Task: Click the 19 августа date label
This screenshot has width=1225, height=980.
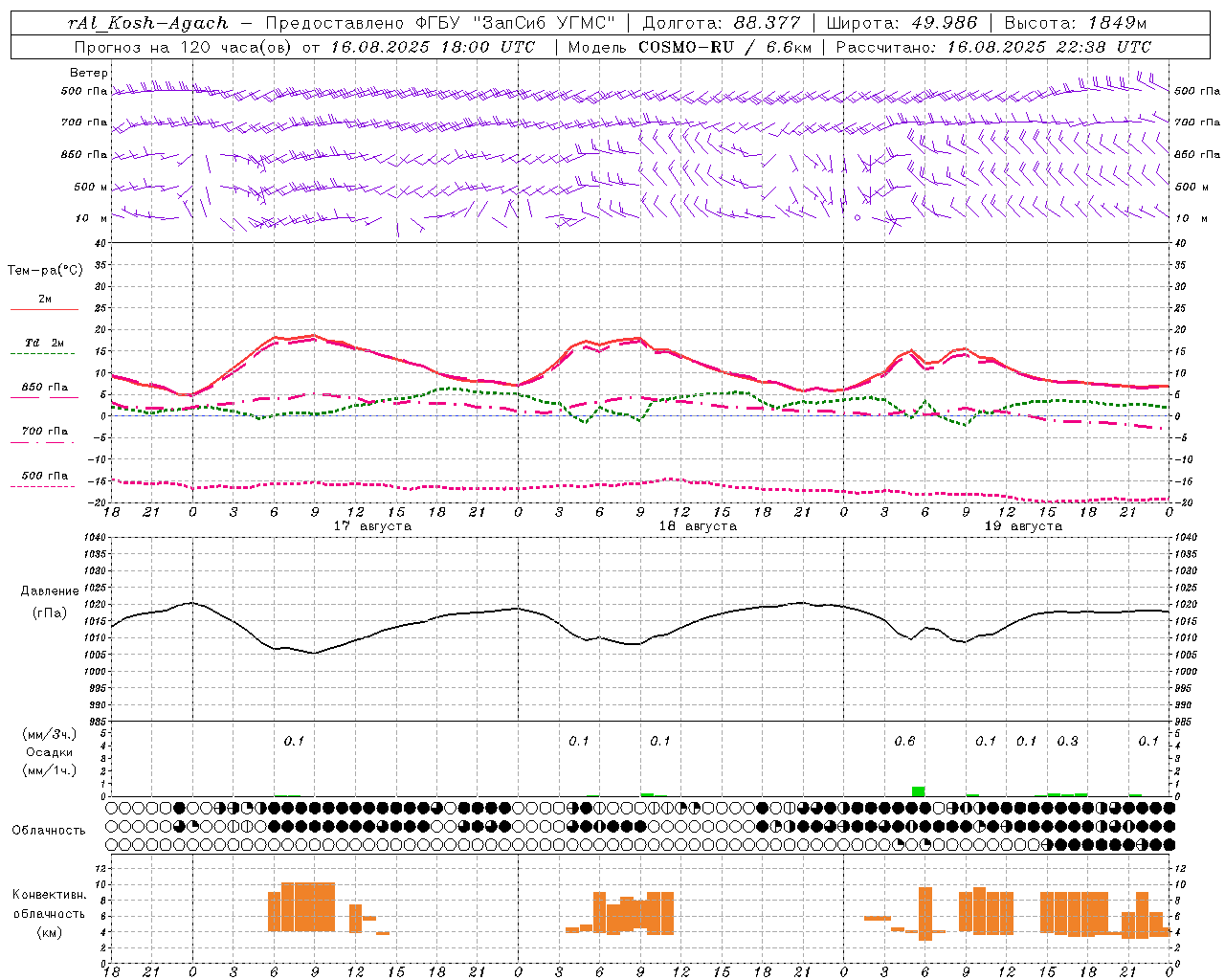Action: click(1023, 526)
